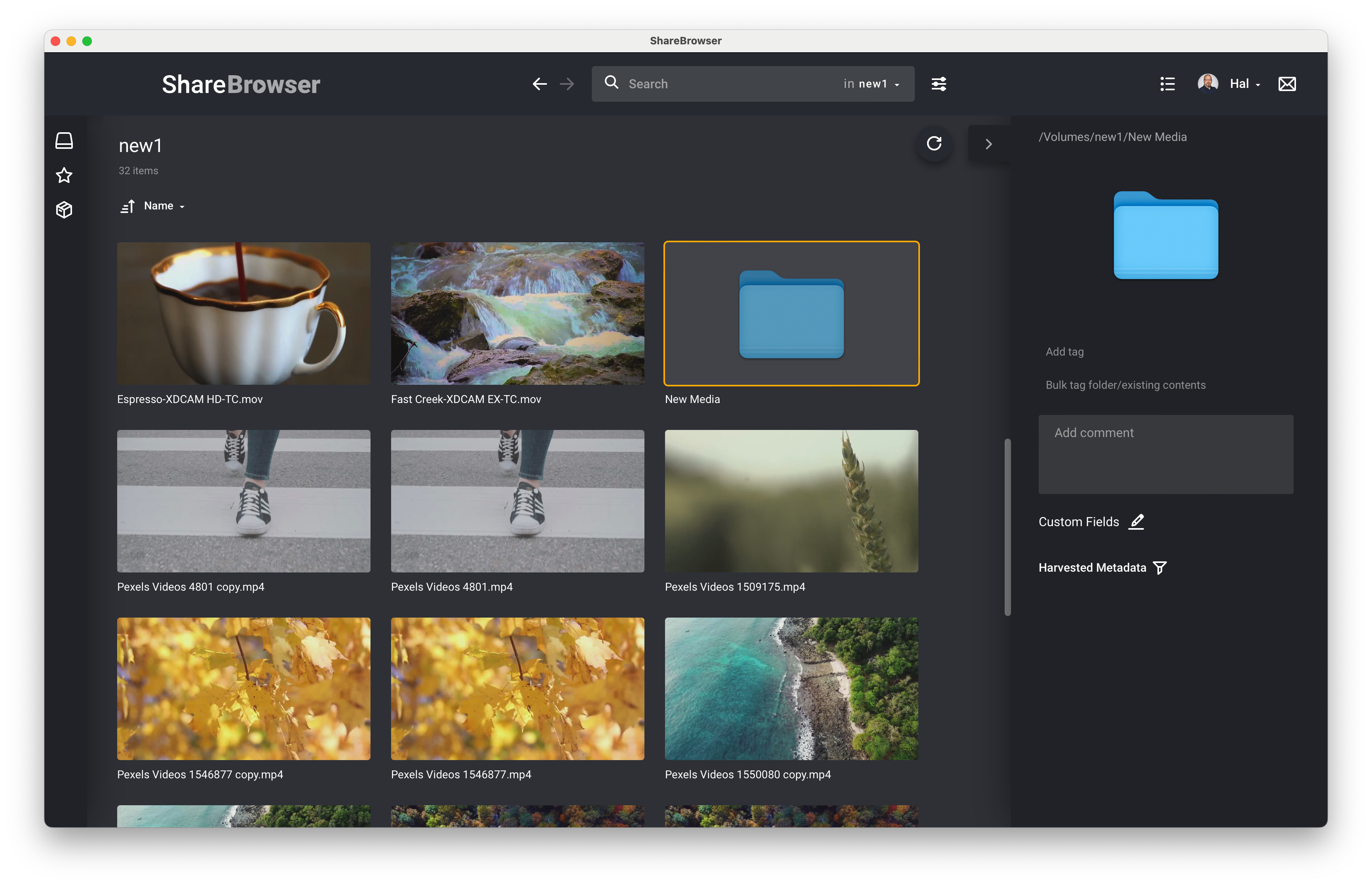Open the 'in new1' search scope dropdown

click(x=871, y=84)
